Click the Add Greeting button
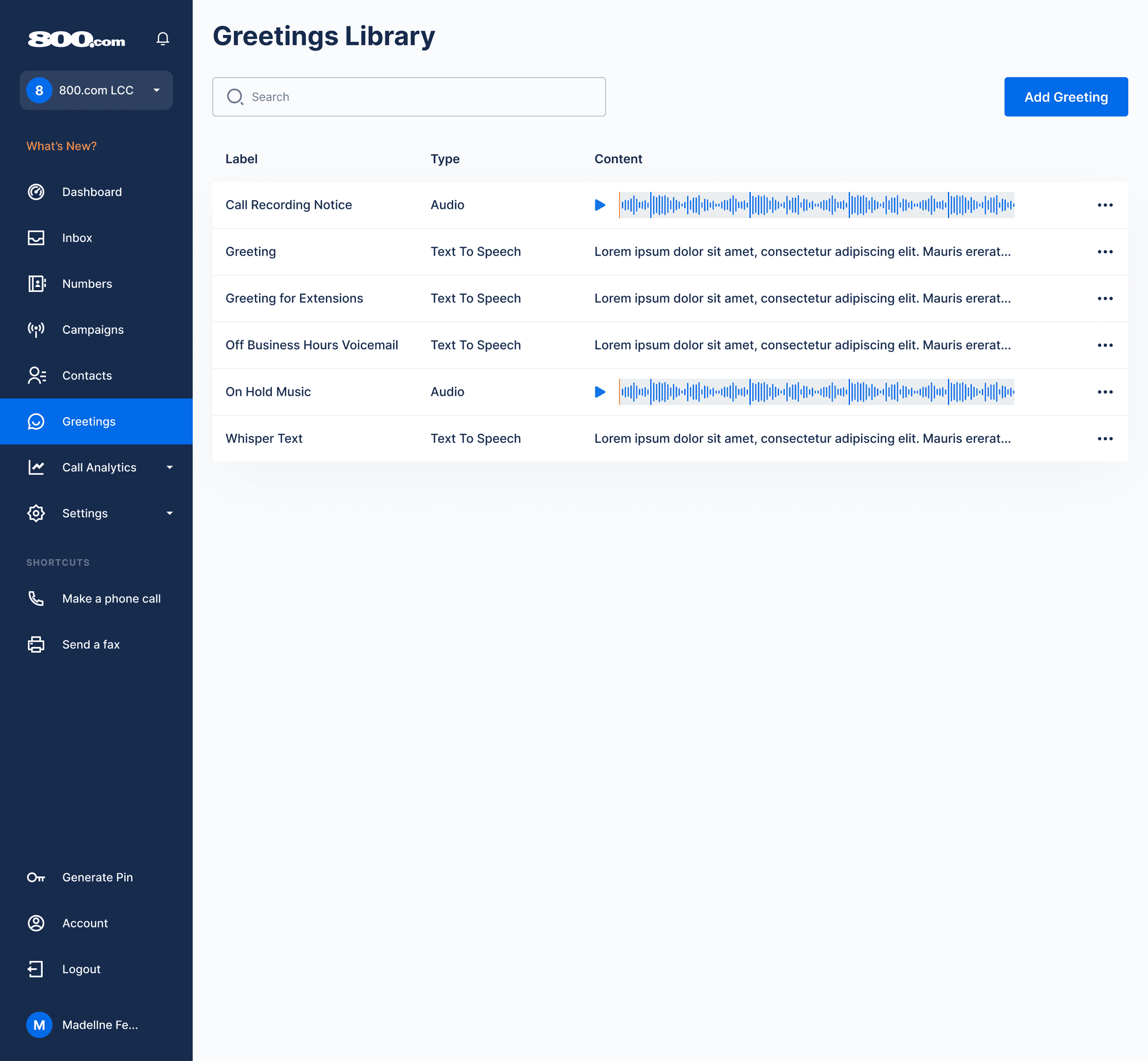The width and height of the screenshot is (1148, 1061). (1065, 97)
